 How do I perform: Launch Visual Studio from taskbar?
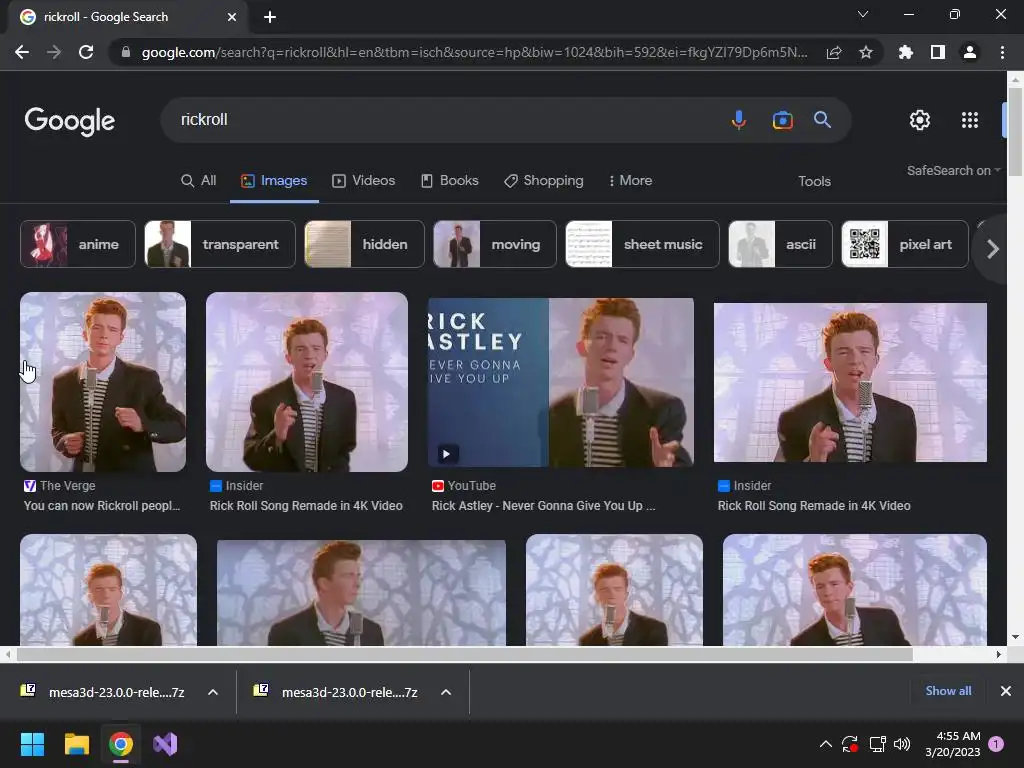click(x=165, y=744)
